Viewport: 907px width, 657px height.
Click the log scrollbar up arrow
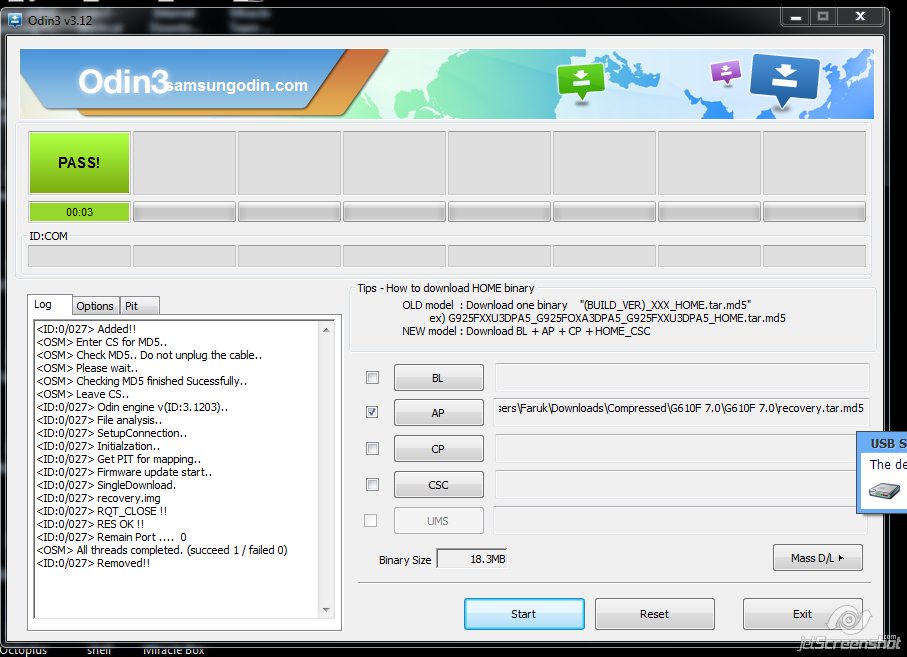(x=326, y=330)
